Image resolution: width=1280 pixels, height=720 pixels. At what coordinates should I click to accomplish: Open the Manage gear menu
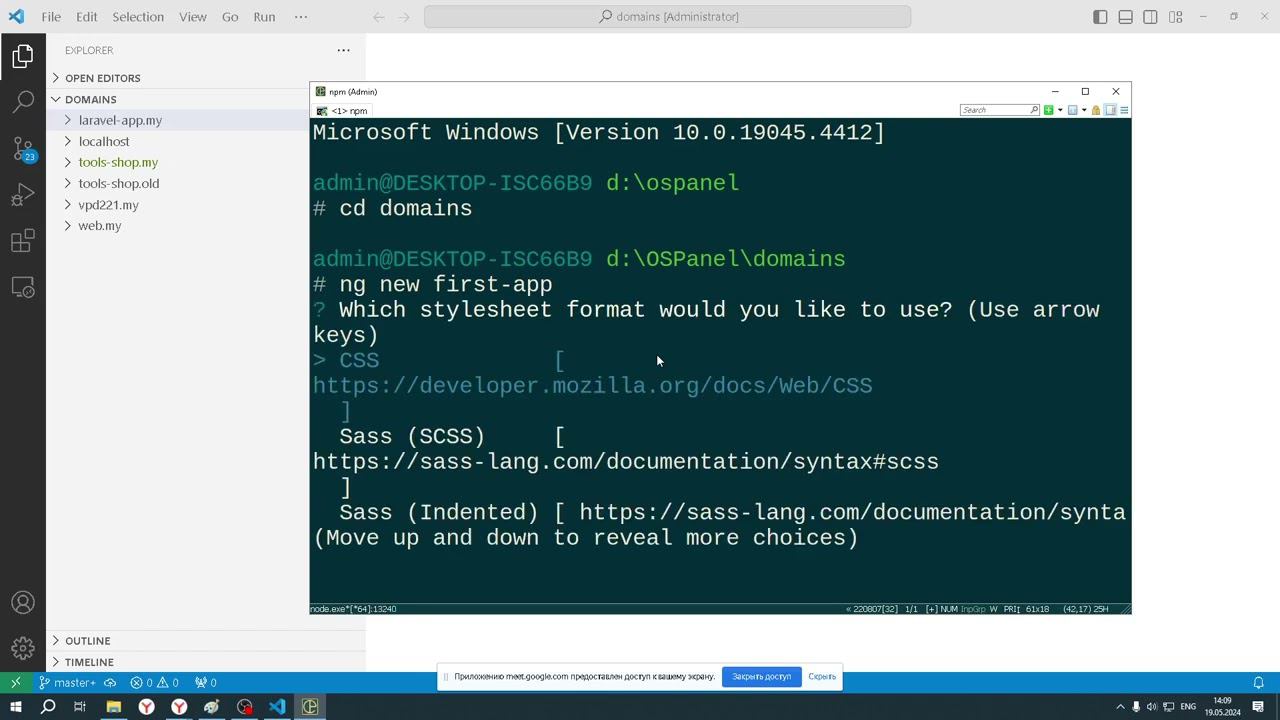[x=23, y=649]
